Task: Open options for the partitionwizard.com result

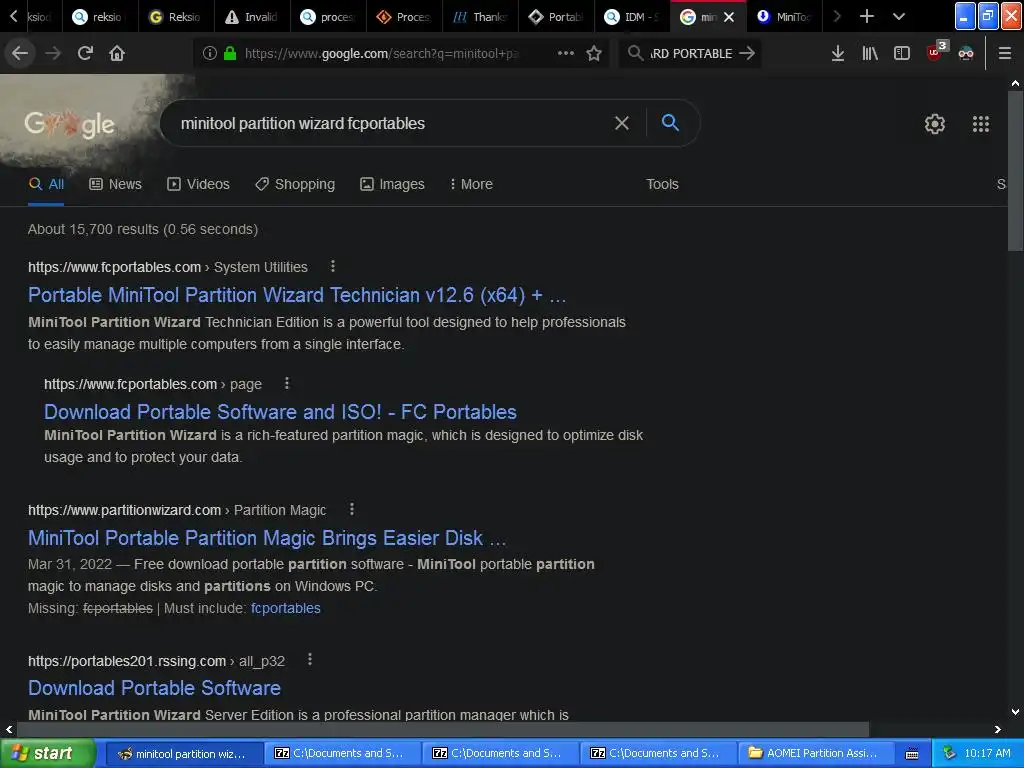Action: 351,509
